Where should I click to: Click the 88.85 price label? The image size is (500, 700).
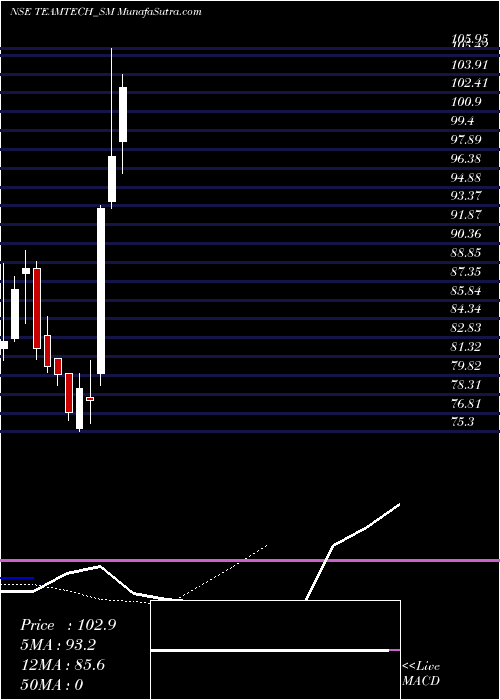click(467, 253)
